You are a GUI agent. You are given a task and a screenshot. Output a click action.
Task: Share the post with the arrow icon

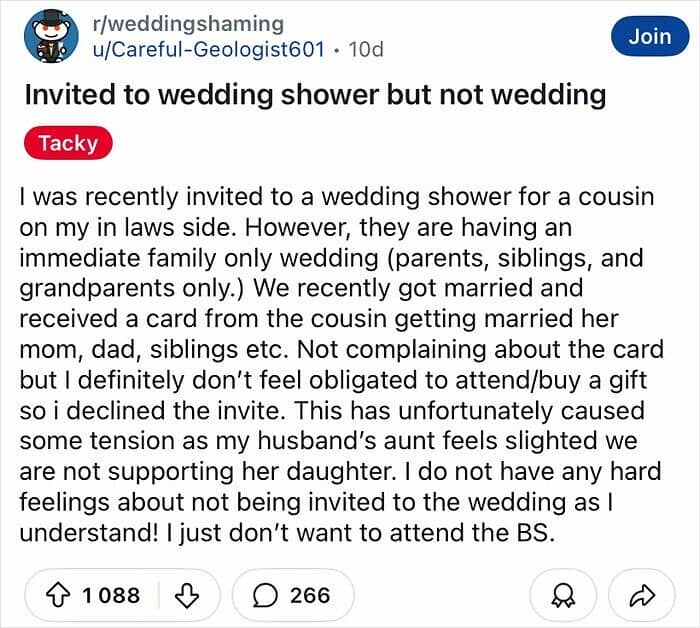[640, 597]
